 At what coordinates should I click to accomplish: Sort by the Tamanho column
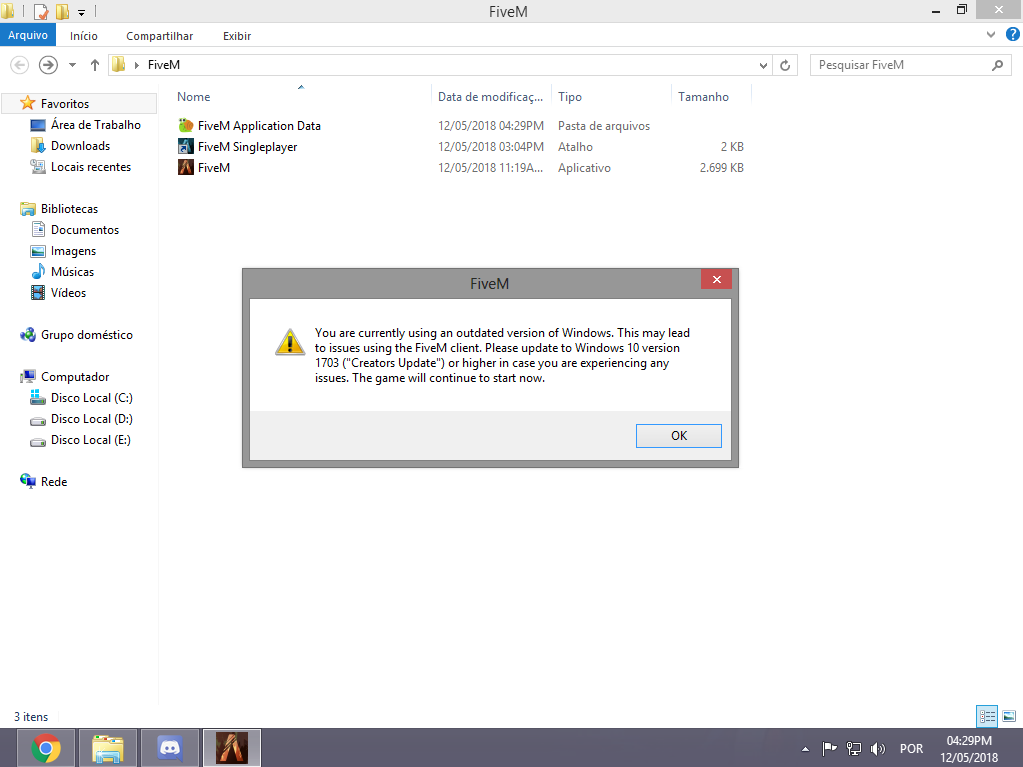coord(703,97)
